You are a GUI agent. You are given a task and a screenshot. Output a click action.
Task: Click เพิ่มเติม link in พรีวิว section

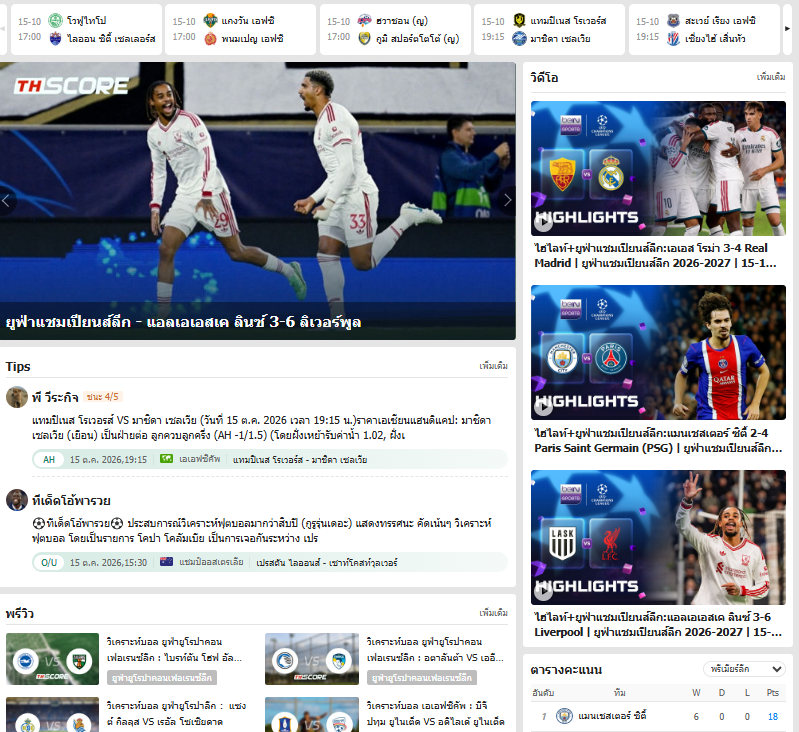(493, 613)
